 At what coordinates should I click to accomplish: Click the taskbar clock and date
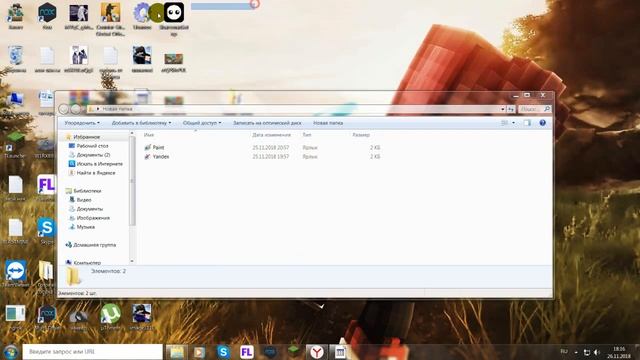coord(619,352)
